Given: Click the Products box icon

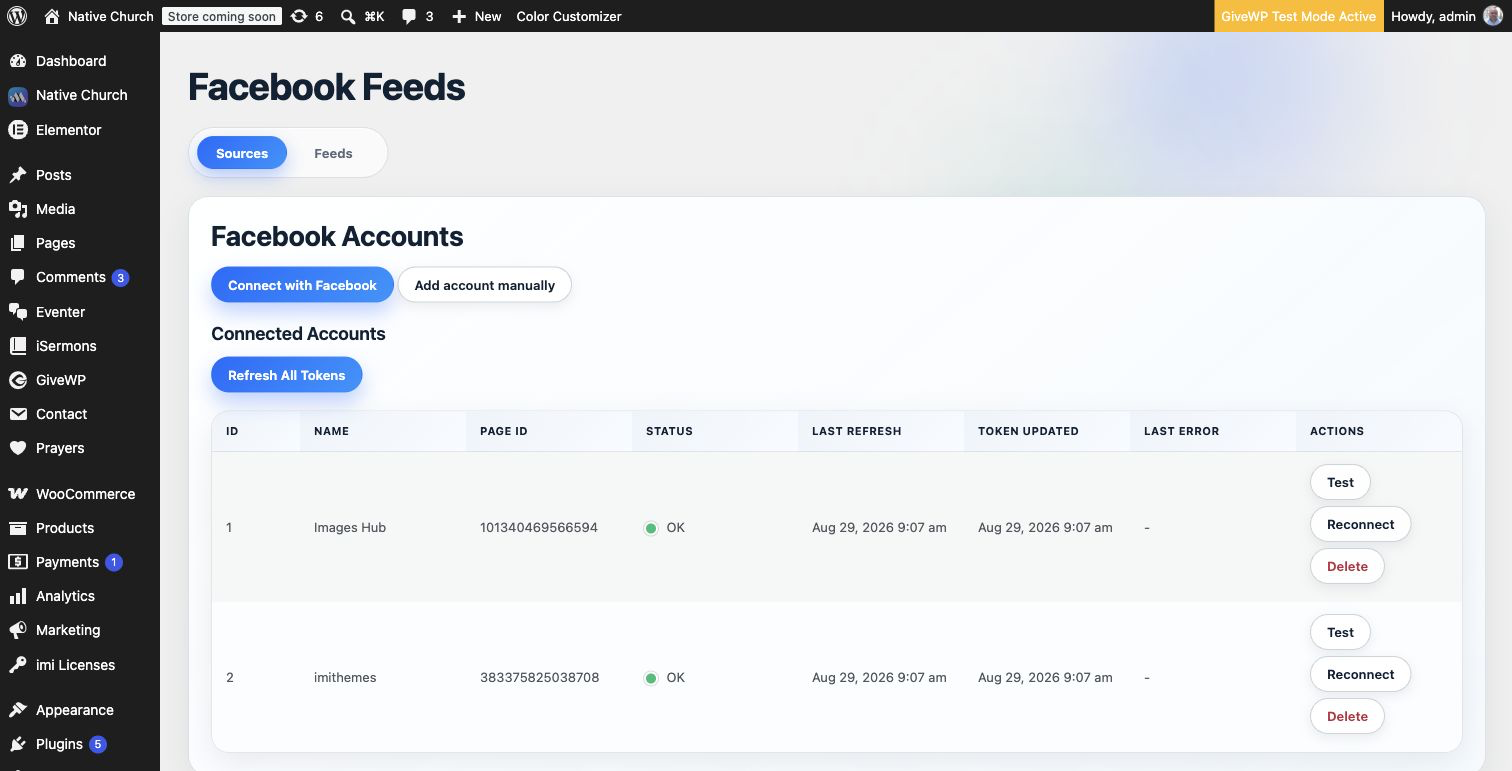Looking at the screenshot, I should tap(18, 528).
